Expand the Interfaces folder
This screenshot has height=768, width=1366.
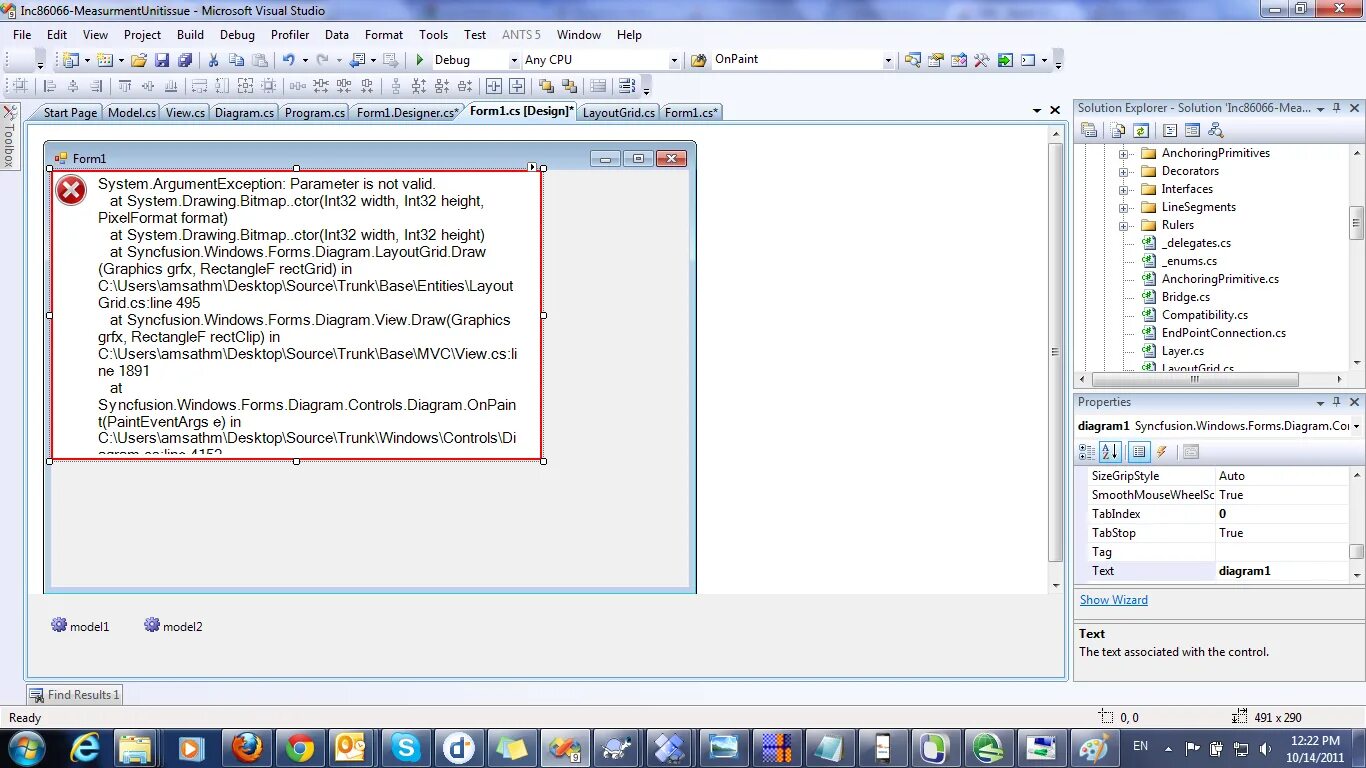[1123, 190]
